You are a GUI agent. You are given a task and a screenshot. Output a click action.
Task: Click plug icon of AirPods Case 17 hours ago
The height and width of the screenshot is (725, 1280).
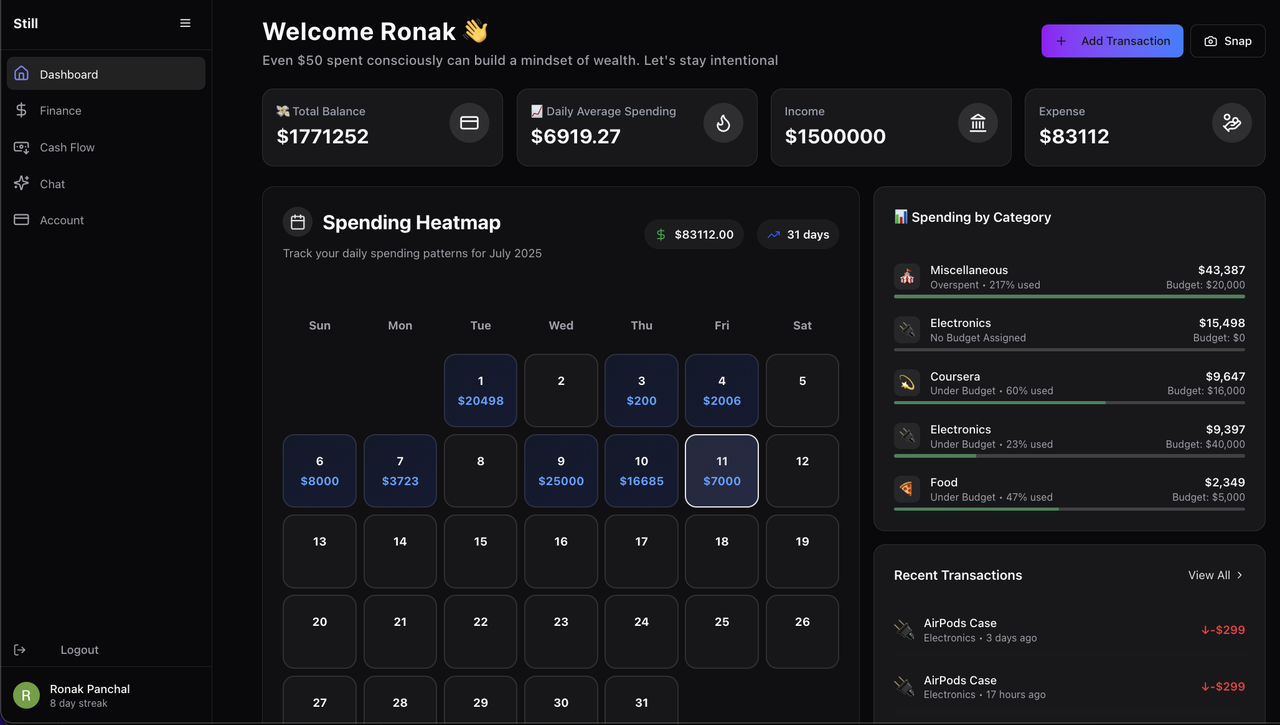[904, 686]
